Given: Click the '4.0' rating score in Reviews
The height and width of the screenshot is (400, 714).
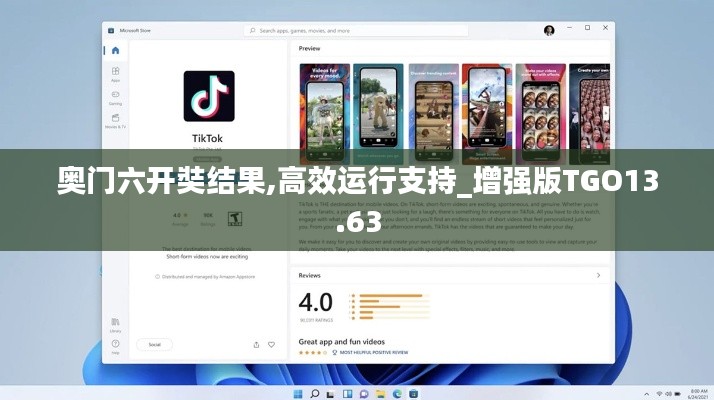Looking at the screenshot, I should (x=316, y=303).
